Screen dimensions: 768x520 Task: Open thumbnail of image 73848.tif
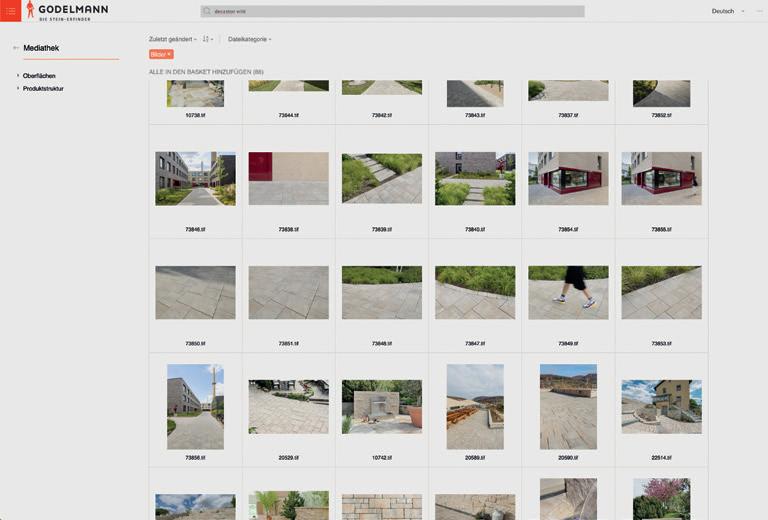click(x=382, y=292)
